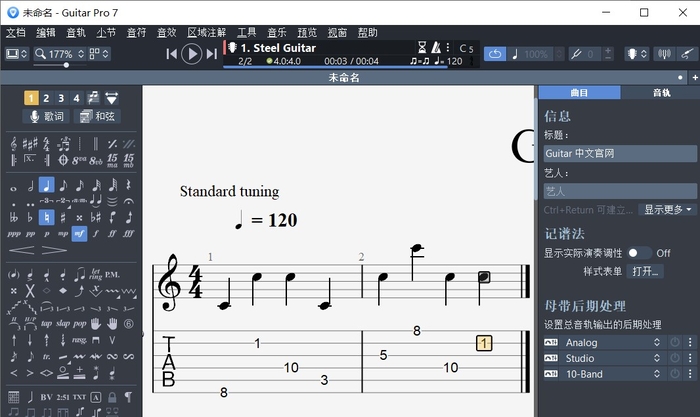The height and width of the screenshot is (417, 700).
Task: Expand the 显示更多 dropdown
Action: (x=668, y=210)
